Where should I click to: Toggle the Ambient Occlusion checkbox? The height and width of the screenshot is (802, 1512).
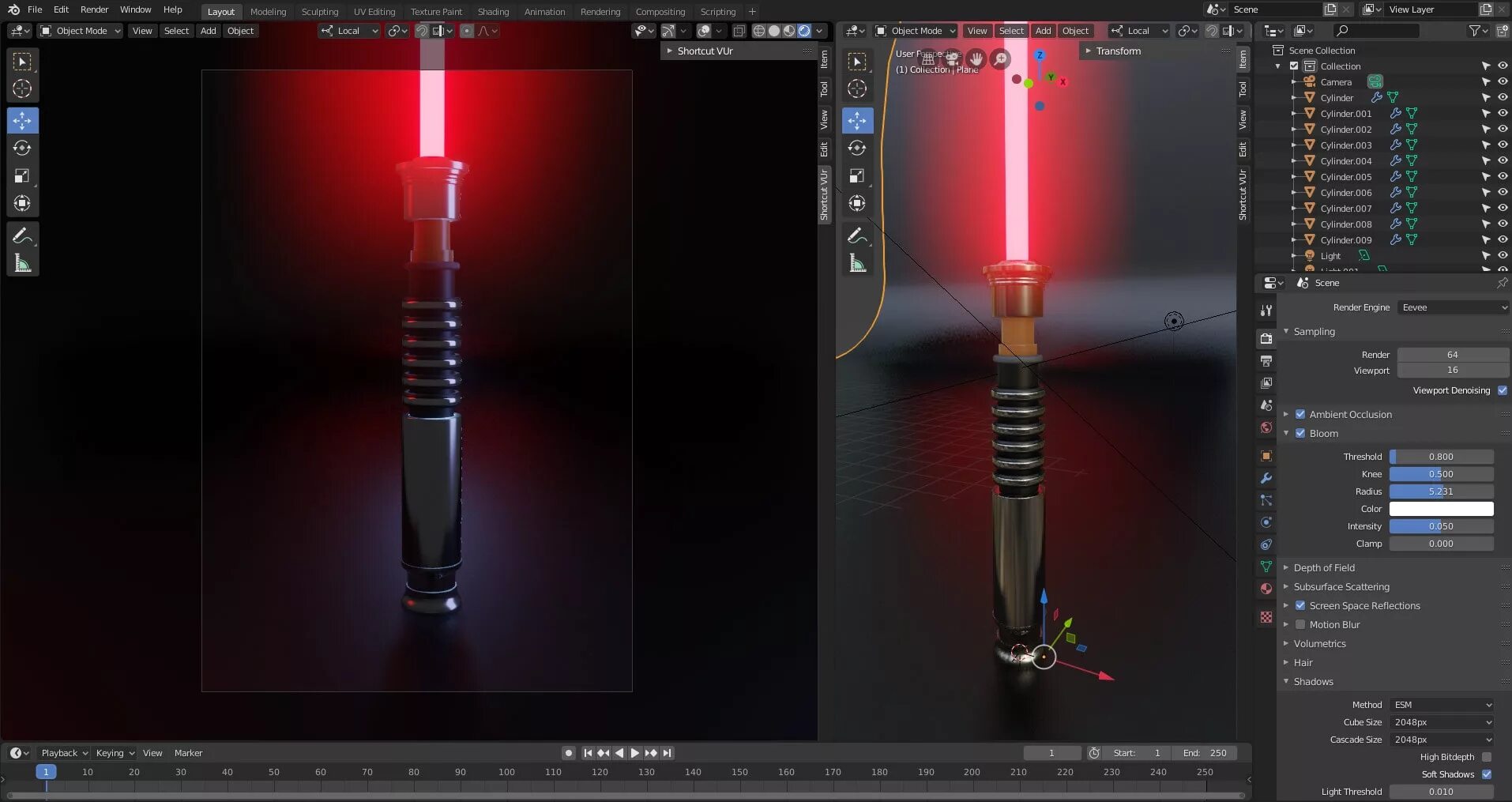pyautogui.click(x=1300, y=414)
